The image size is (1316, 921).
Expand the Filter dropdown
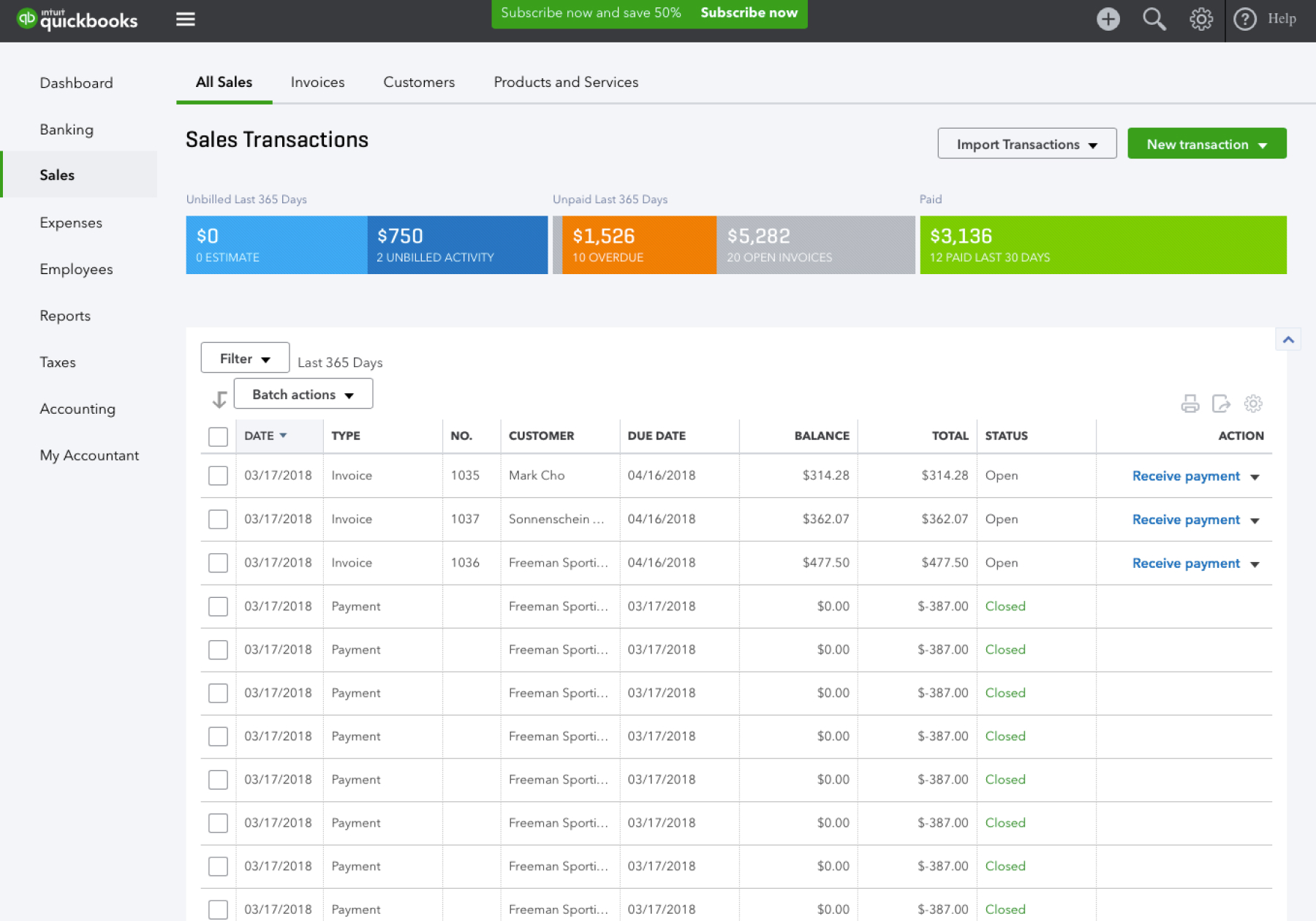tap(244, 358)
